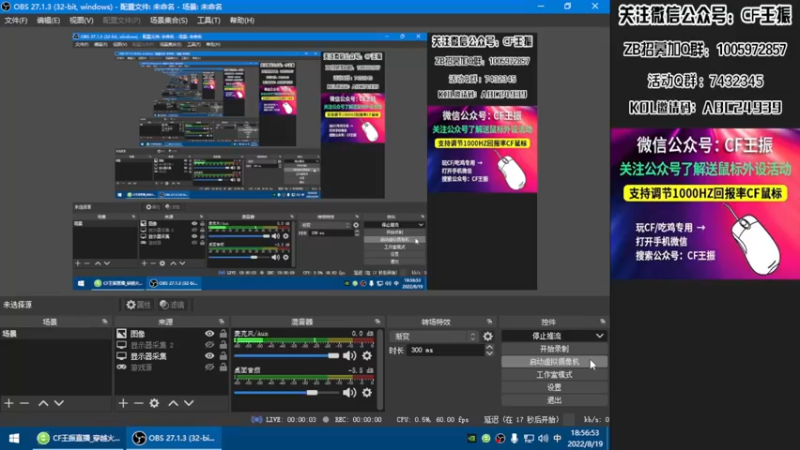Image resolution: width=800 pixels, height=450 pixels.
Task: Open the 场景集合(S) menu
Action: 169,20
